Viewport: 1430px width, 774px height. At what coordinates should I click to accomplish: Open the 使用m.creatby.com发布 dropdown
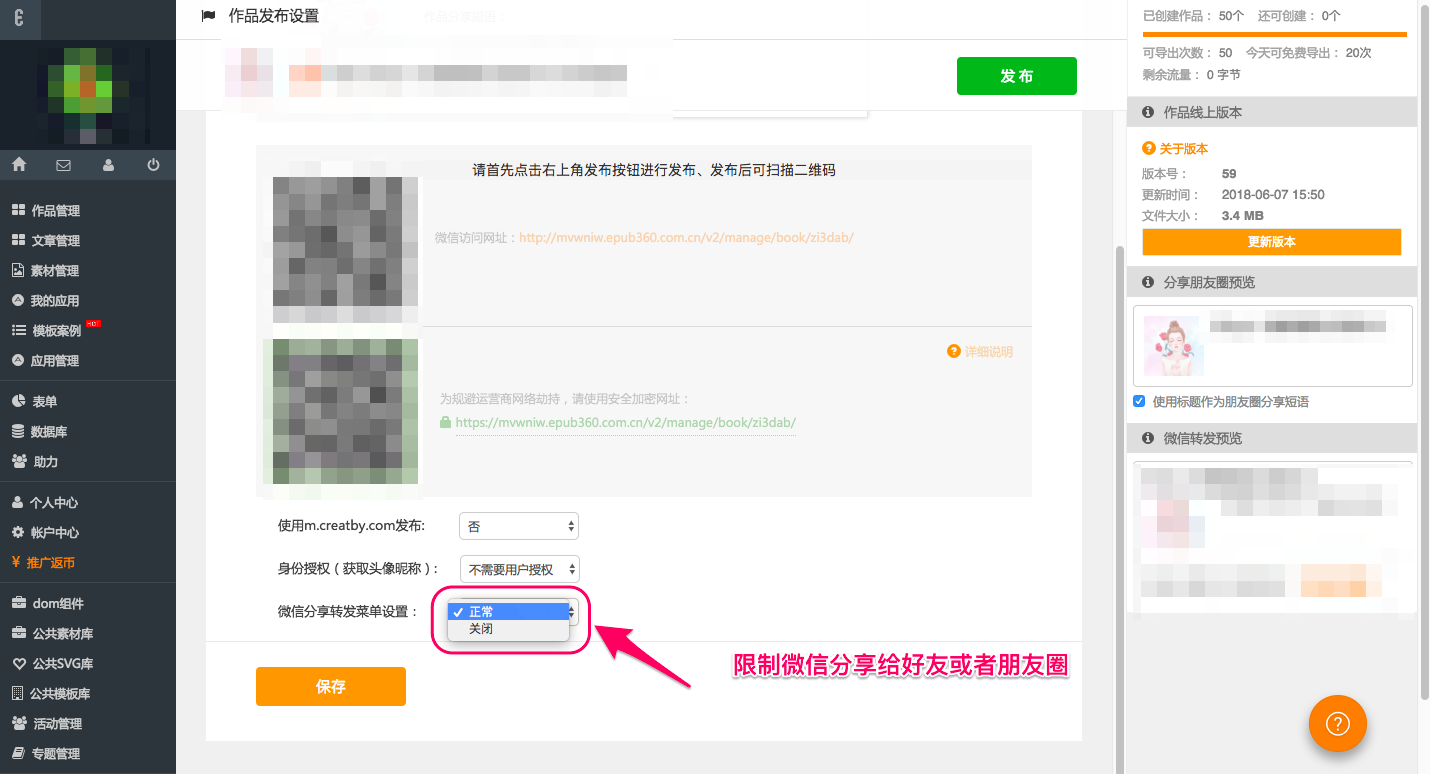click(518, 526)
